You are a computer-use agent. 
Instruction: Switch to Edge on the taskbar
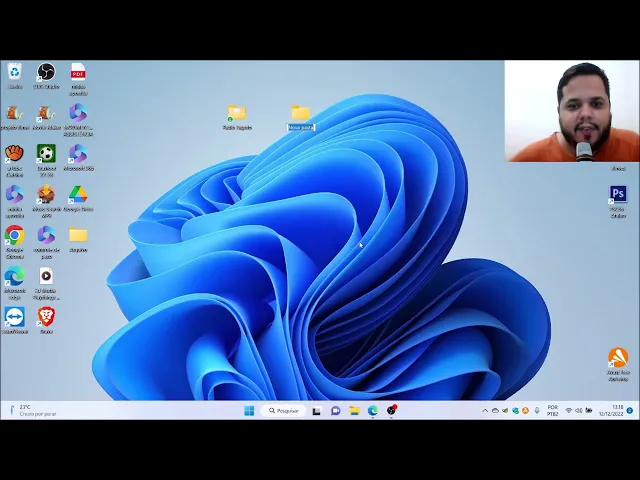tap(373, 411)
